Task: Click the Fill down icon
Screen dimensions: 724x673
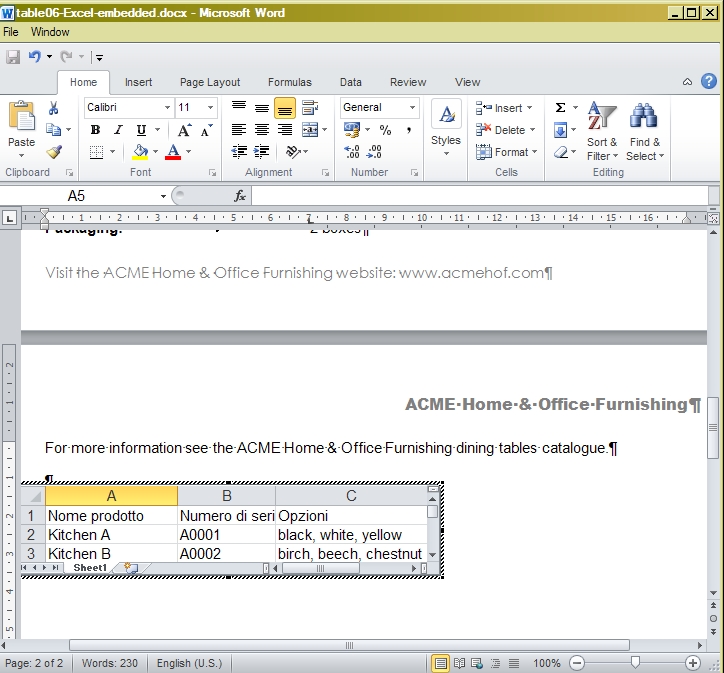Action: pyautogui.click(x=561, y=130)
